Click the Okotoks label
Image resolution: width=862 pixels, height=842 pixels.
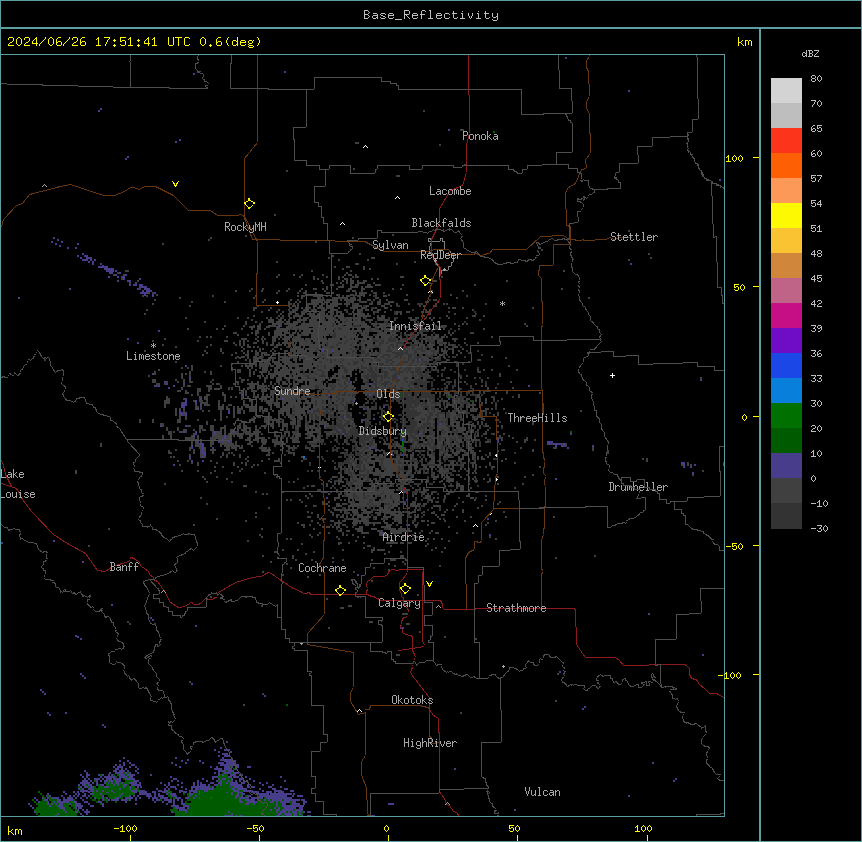click(412, 700)
